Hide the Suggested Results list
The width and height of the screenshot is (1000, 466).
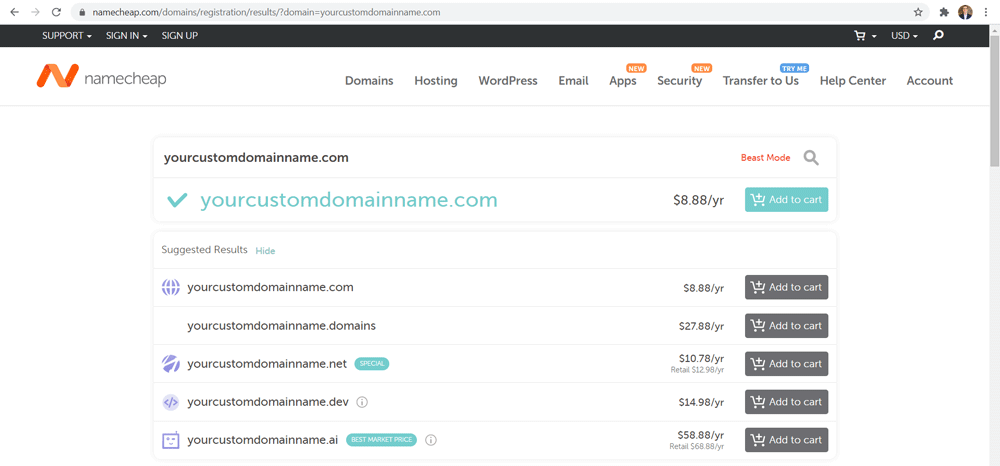(265, 251)
